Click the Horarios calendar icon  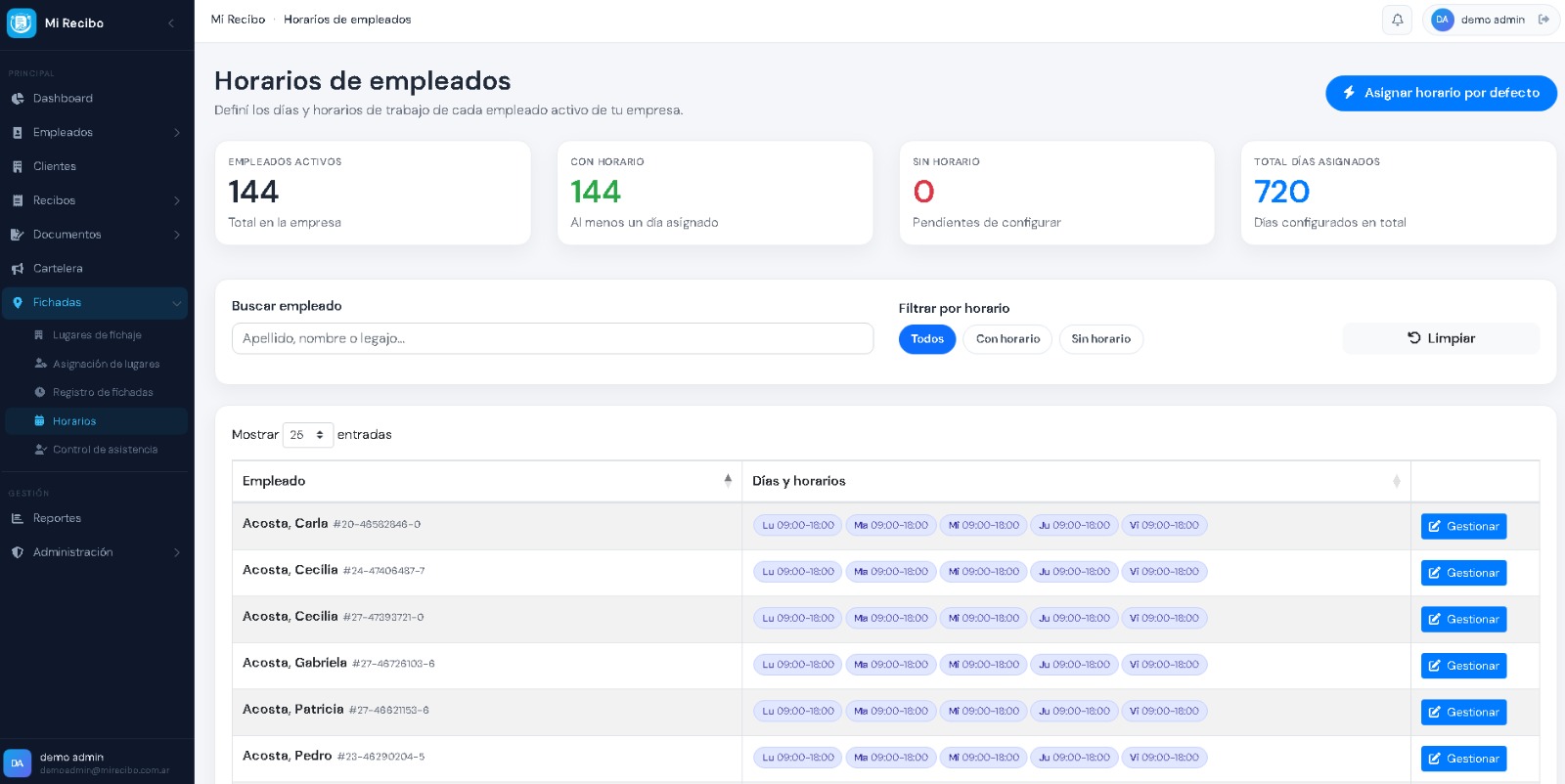pos(40,421)
